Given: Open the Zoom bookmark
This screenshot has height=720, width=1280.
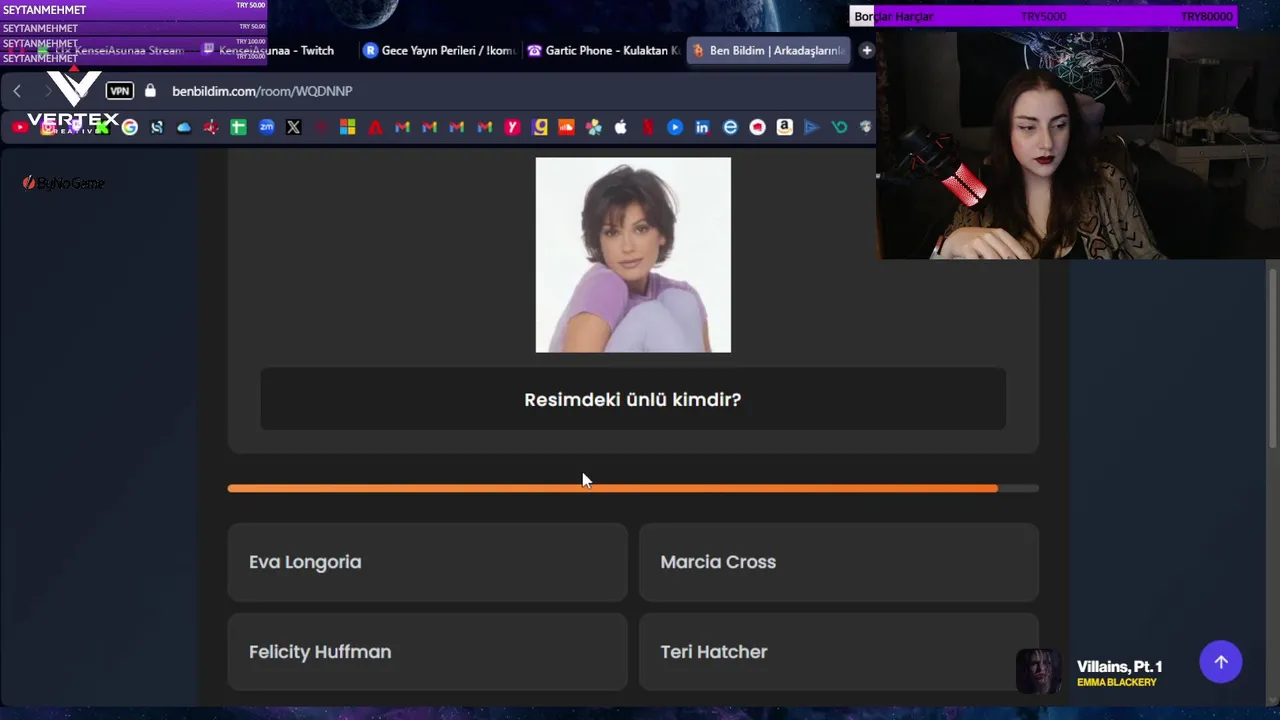Looking at the screenshot, I should (266, 127).
